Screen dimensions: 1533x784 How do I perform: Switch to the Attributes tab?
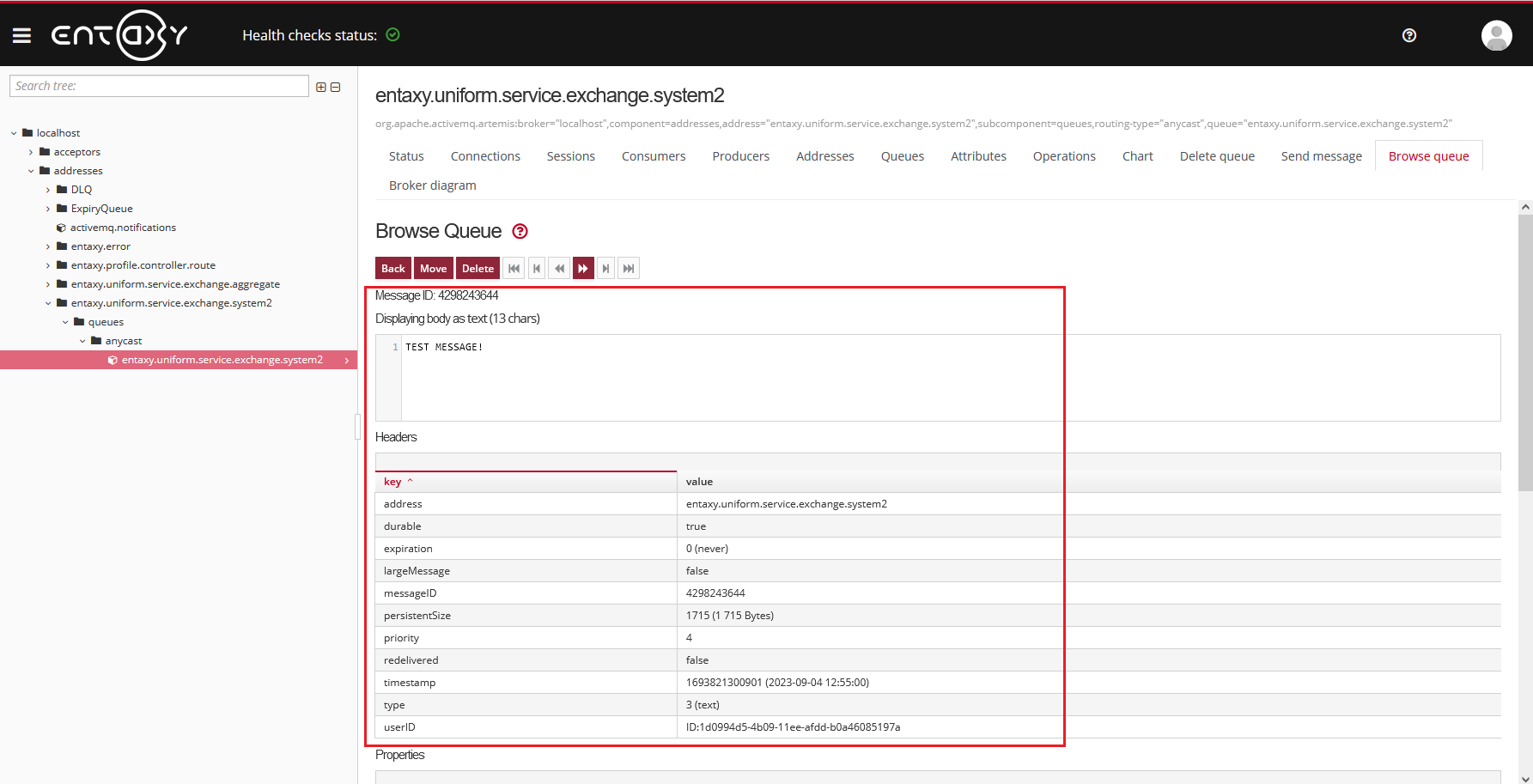pyautogui.click(x=978, y=155)
